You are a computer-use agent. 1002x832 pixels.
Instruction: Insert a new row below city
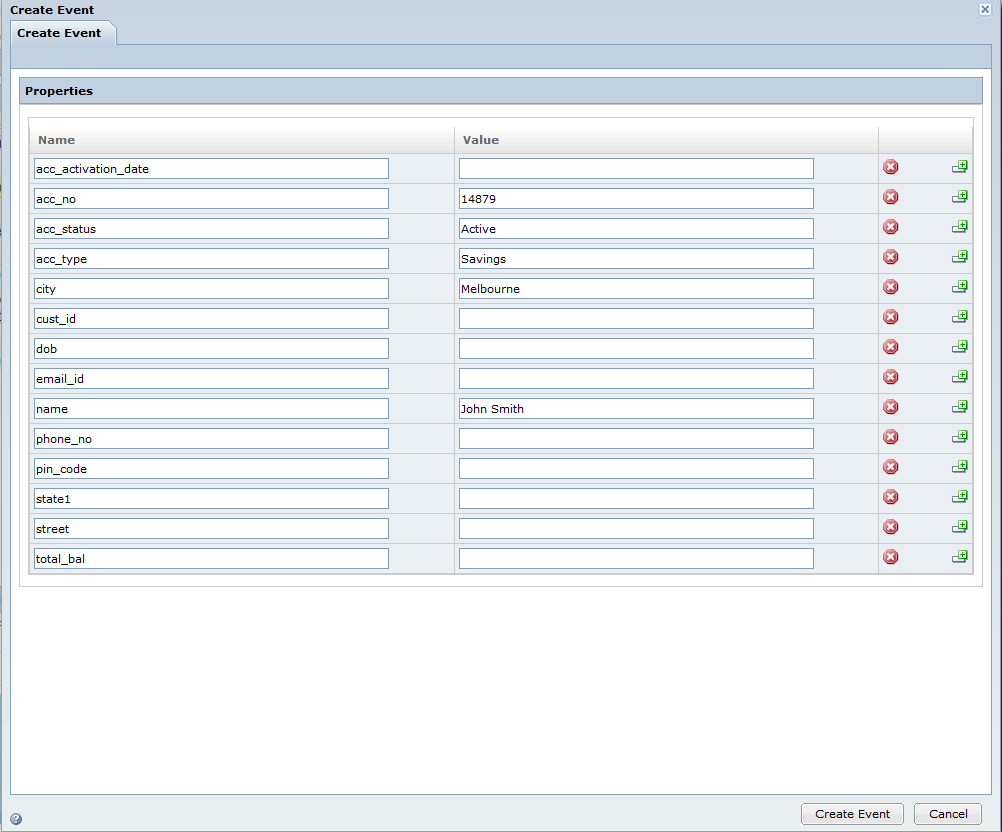tap(959, 287)
